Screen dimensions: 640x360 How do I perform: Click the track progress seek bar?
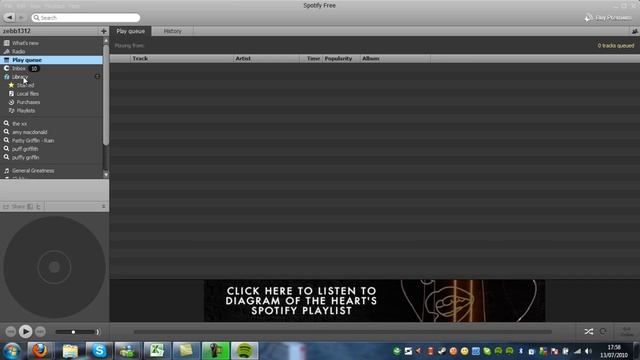click(343, 332)
